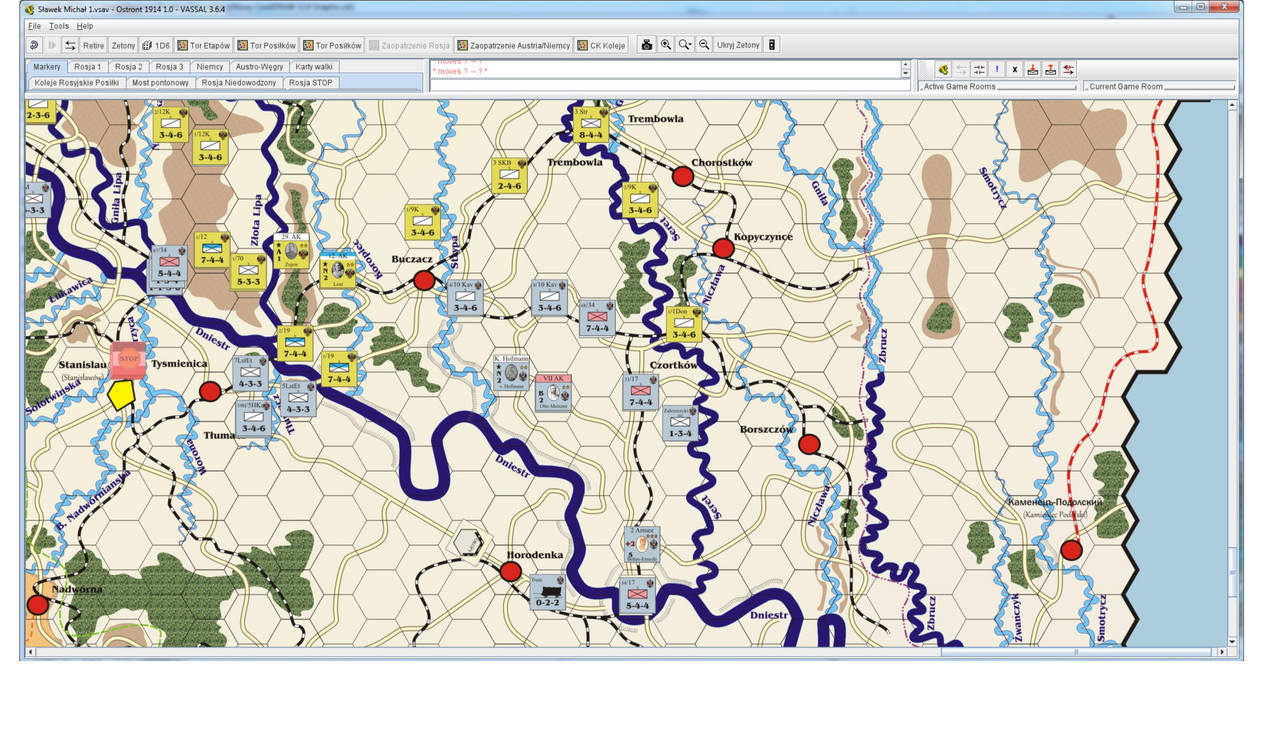Switch to the Rosja 2 tab
This screenshot has width=1280, height=739.
click(x=128, y=67)
